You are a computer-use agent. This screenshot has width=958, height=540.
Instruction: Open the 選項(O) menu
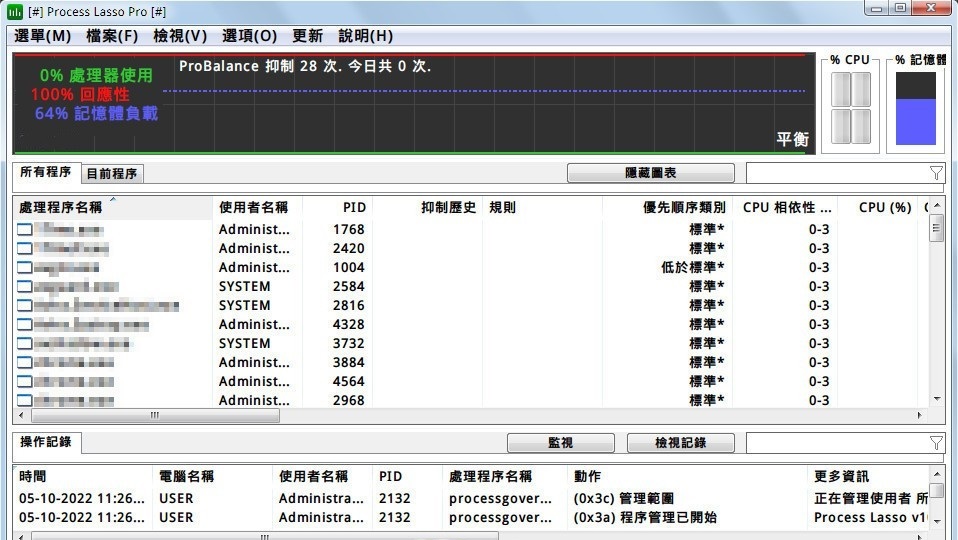click(x=249, y=36)
